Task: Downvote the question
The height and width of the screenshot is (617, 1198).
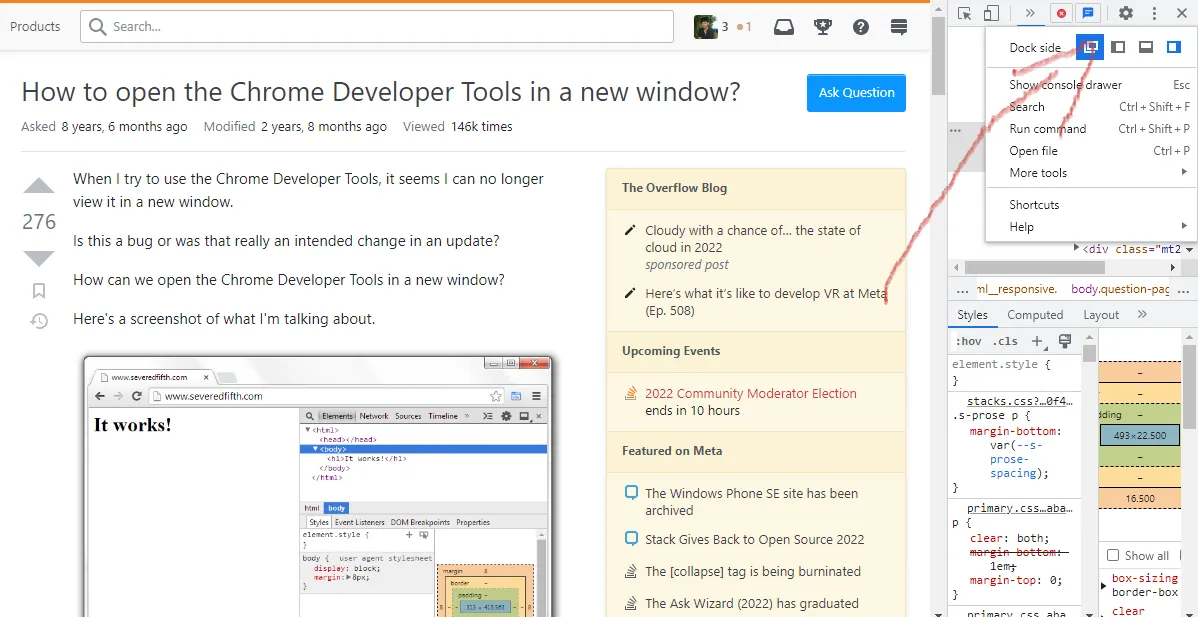Action: click(x=39, y=258)
